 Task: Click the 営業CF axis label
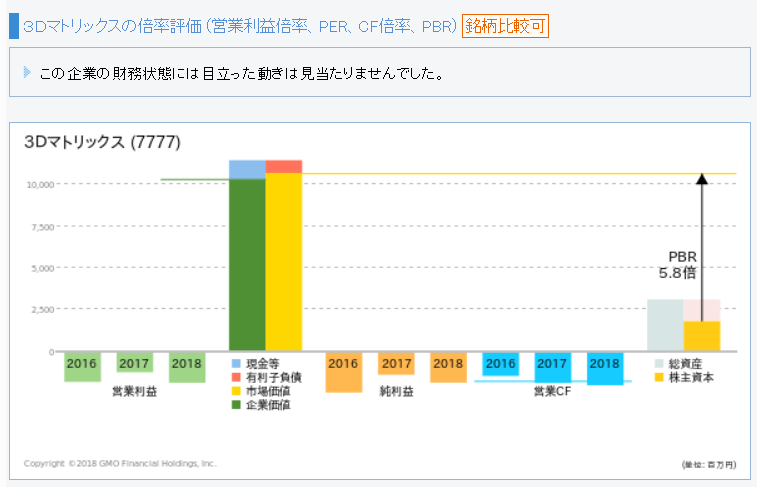[x=552, y=391]
